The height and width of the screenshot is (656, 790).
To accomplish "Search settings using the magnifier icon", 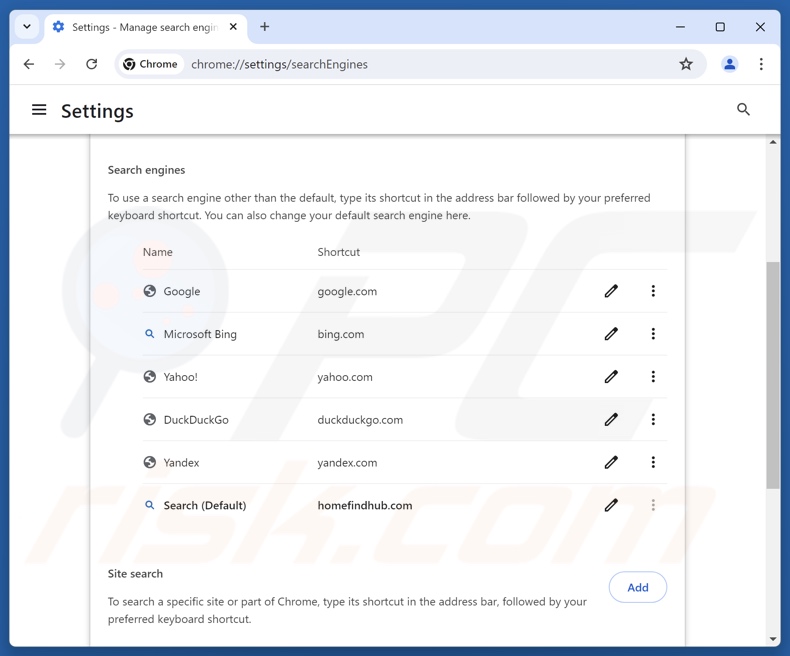I will [x=743, y=109].
